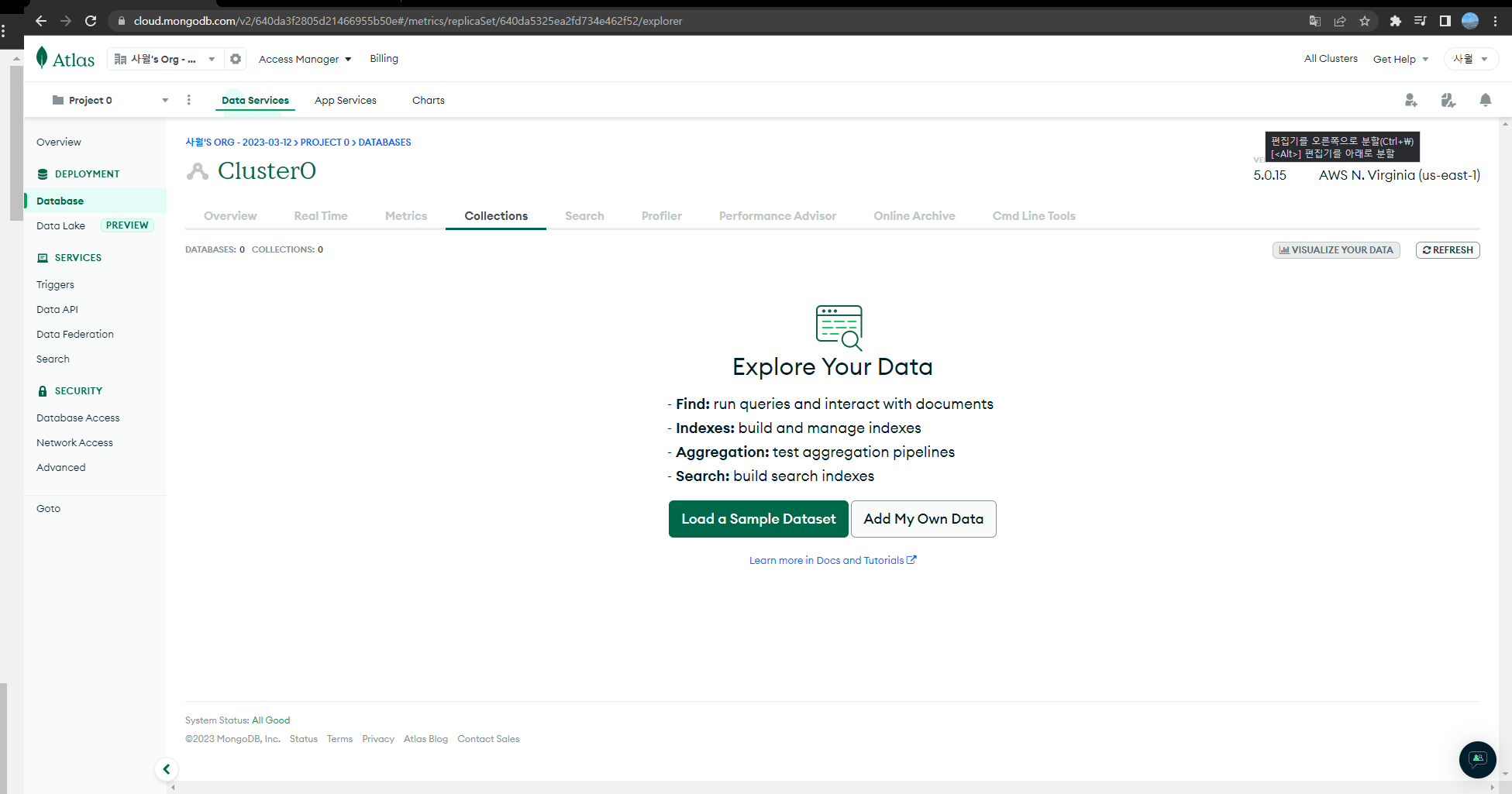Screen dimensions: 1512x794
Task: Open media control icon in browser toolbar
Action: (1420, 21)
